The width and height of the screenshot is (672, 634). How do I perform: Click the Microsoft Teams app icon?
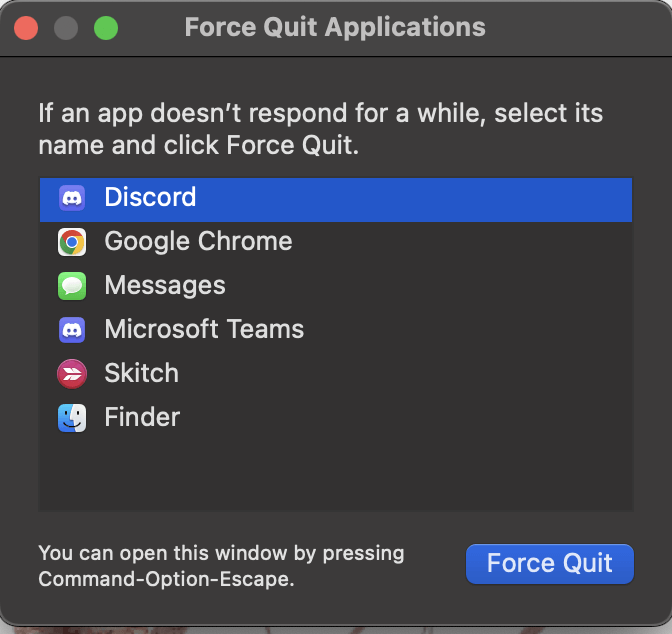[72, 330]
